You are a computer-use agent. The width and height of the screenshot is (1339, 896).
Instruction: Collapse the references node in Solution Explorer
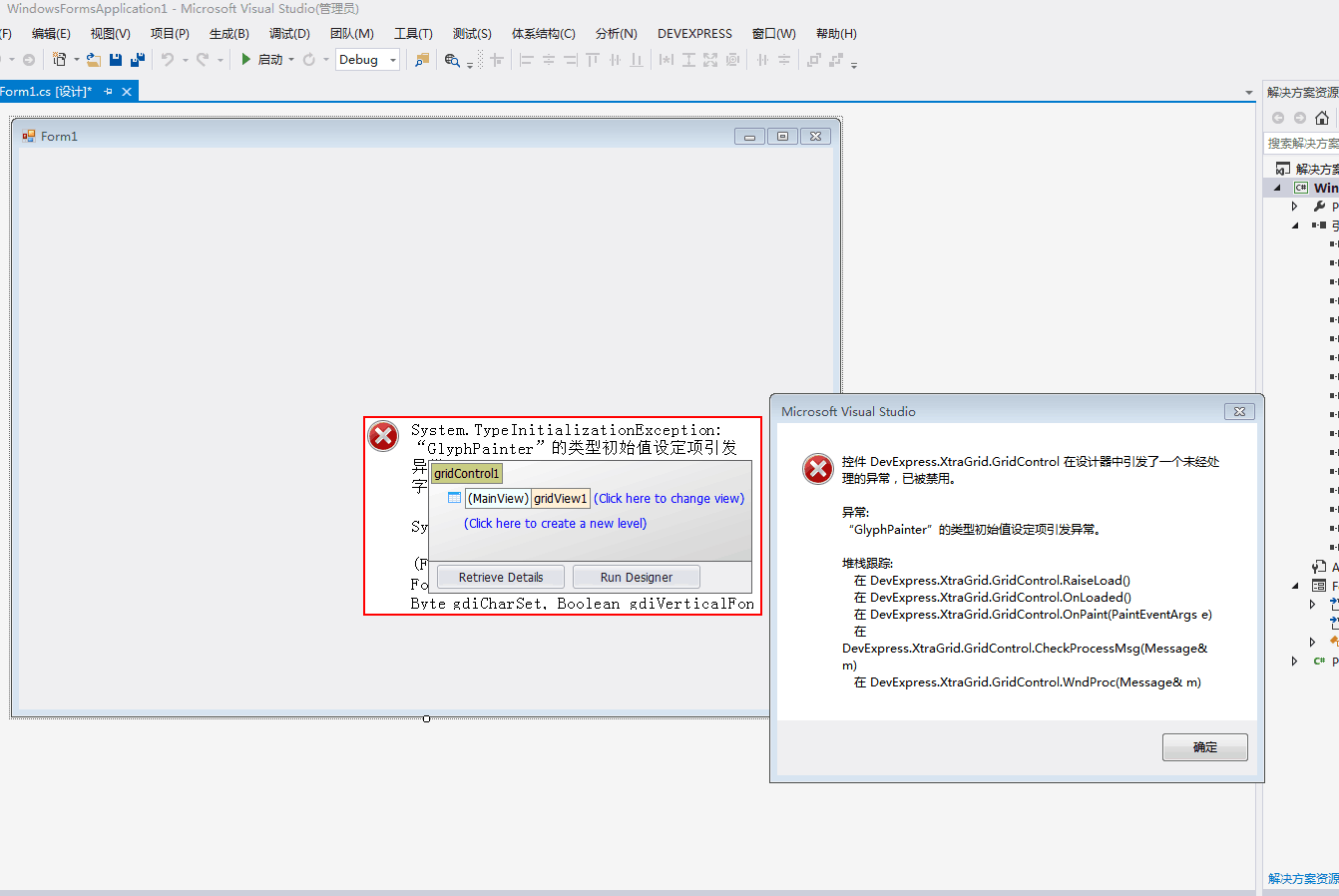point(1295,225)
